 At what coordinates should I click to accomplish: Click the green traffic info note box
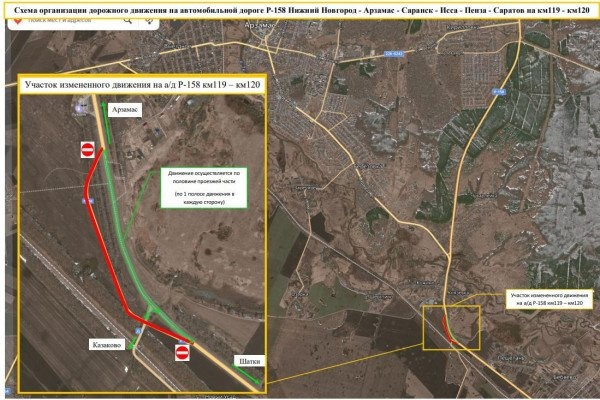click(x=204, y=187)
